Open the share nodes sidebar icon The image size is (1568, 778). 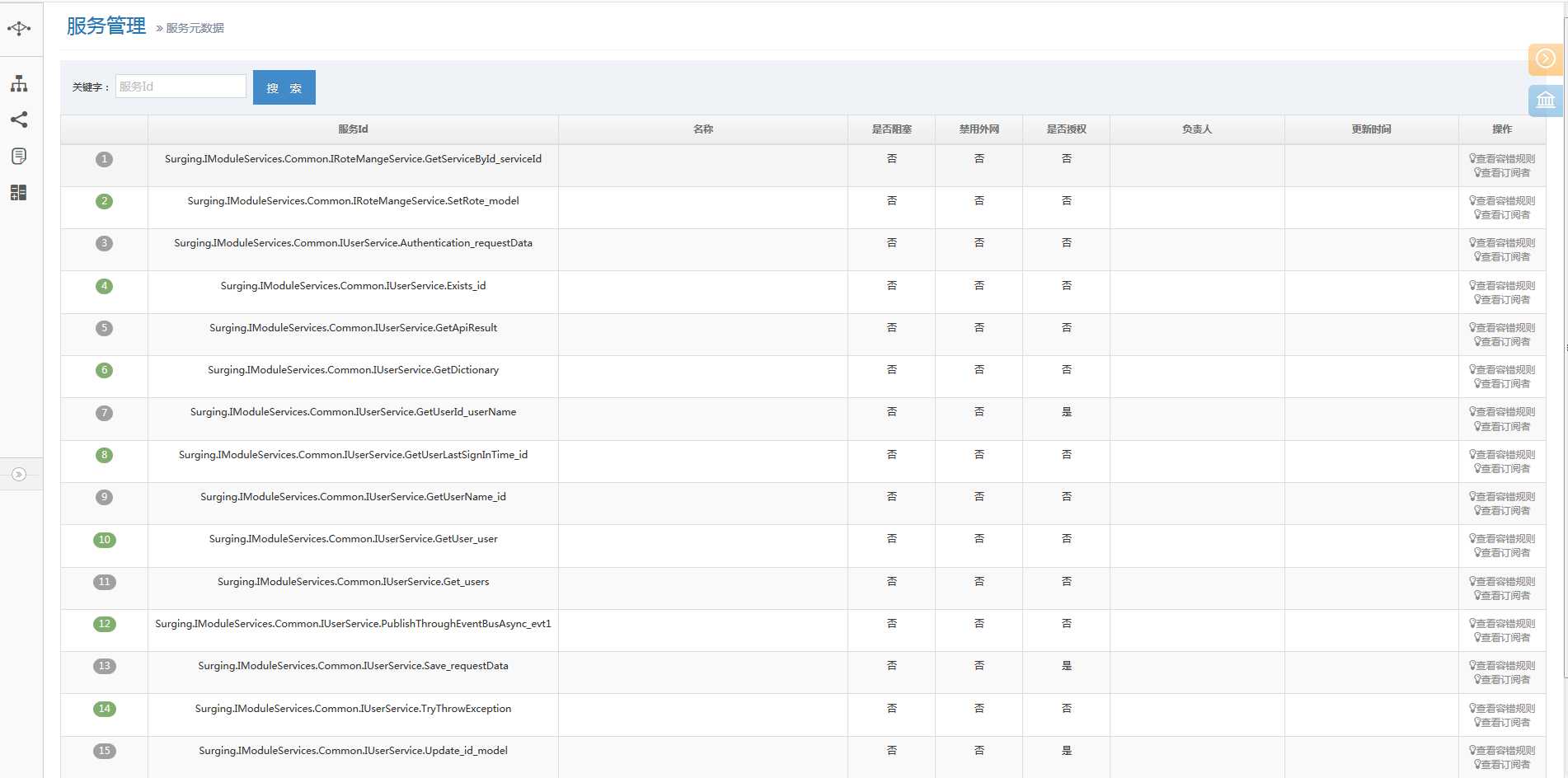tap(19, 120)
